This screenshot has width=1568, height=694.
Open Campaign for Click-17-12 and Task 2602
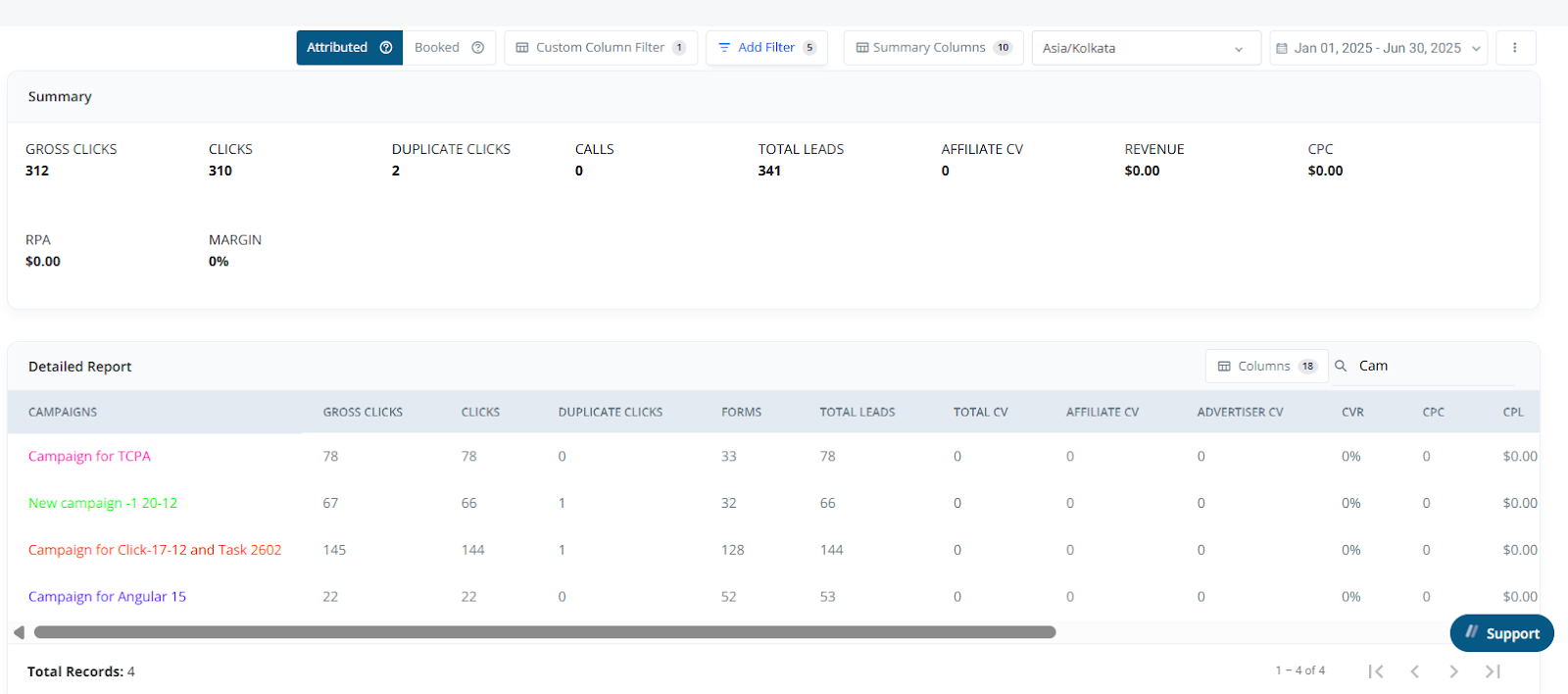click(x=155, y=550)
